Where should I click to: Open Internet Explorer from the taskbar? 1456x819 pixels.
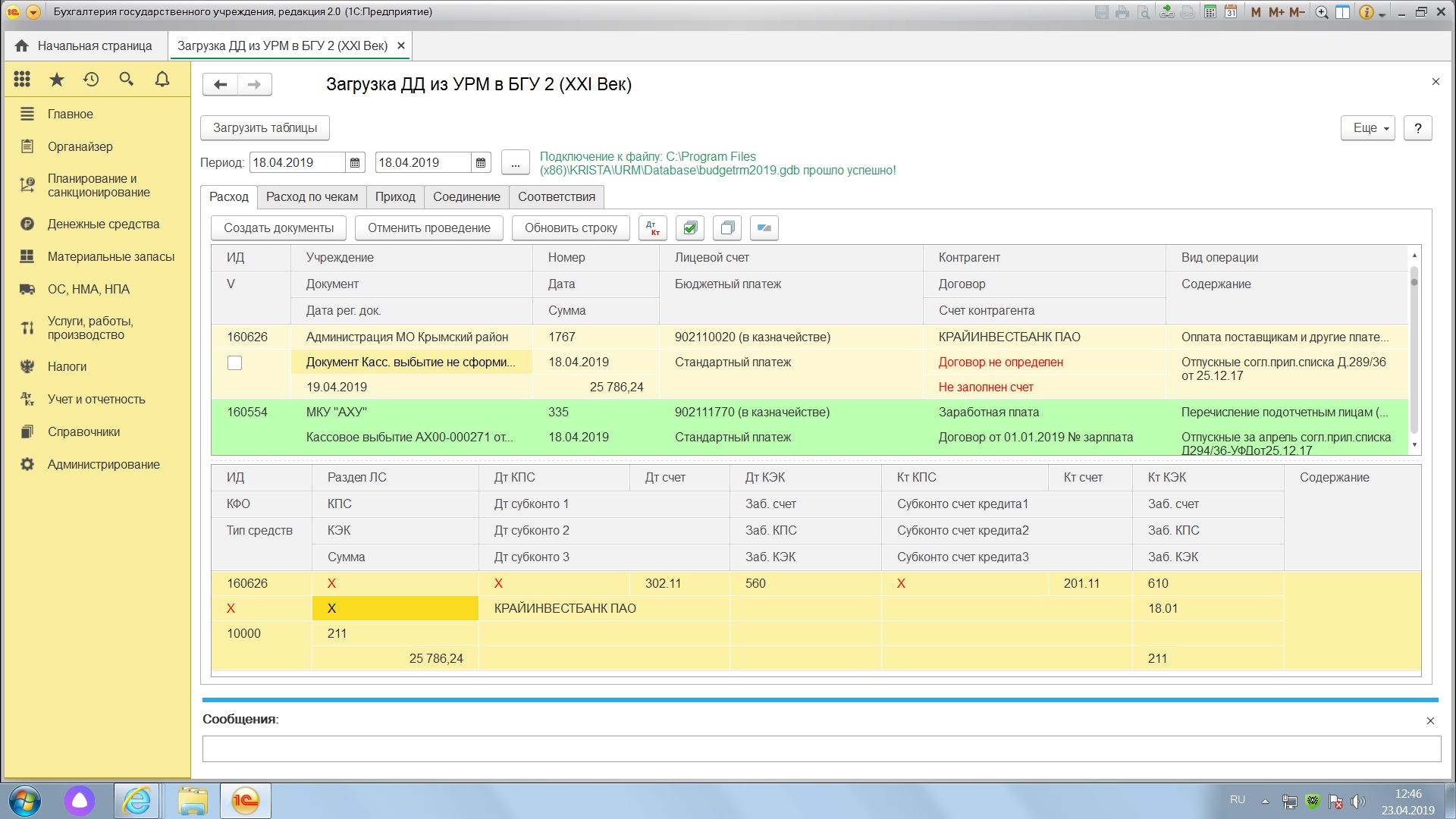point(136,801)
